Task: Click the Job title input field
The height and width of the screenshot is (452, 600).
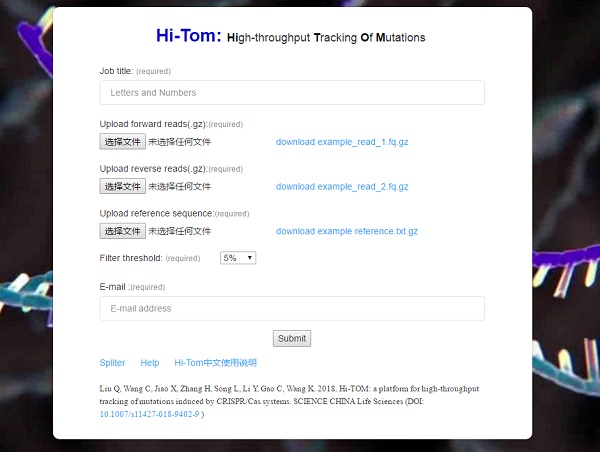Action: tap(292, 93)
